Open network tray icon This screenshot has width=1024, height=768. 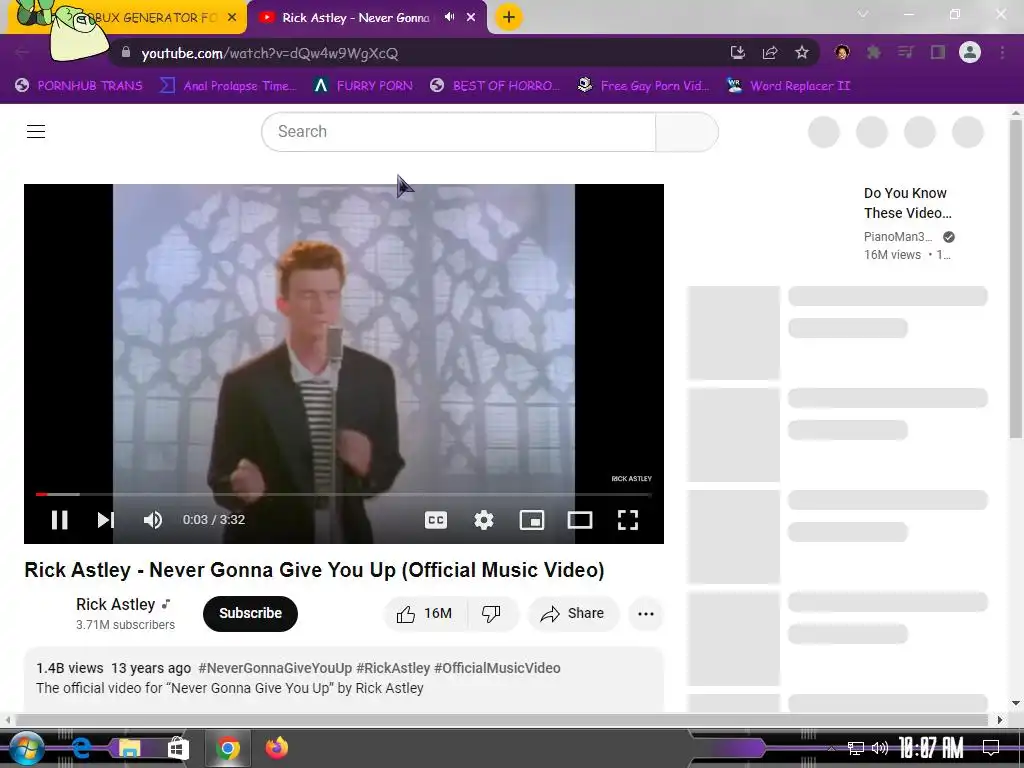pyautogui.click(x=855, y=748)
